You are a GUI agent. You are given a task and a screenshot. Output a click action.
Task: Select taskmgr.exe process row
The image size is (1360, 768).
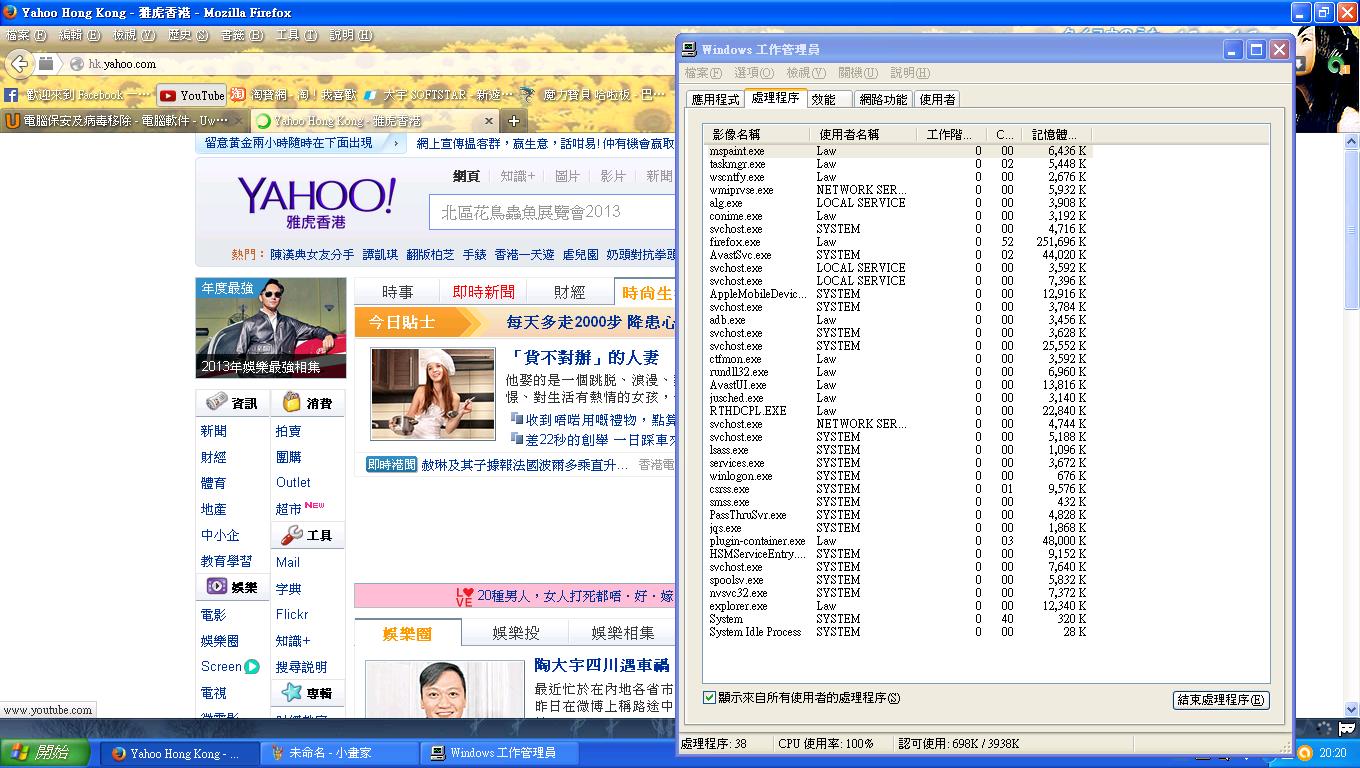click(897, 164)
